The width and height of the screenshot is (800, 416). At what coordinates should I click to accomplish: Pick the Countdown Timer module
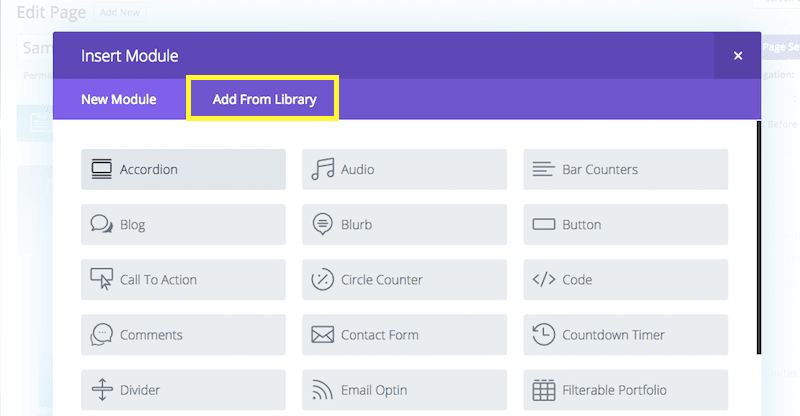(x=626, y=335)
